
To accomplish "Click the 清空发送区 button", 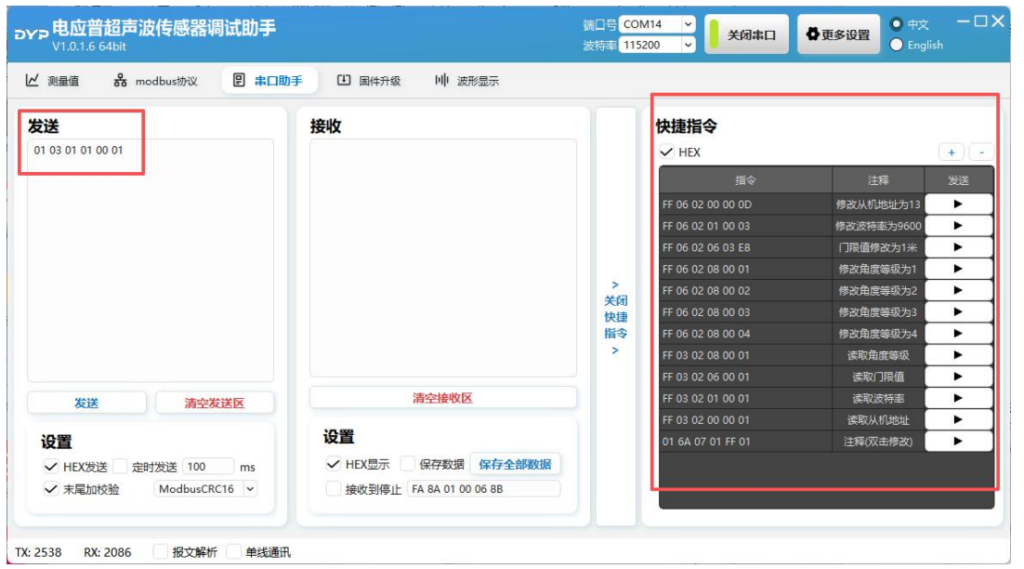I will pyautogui.click(x=214, y=403).
